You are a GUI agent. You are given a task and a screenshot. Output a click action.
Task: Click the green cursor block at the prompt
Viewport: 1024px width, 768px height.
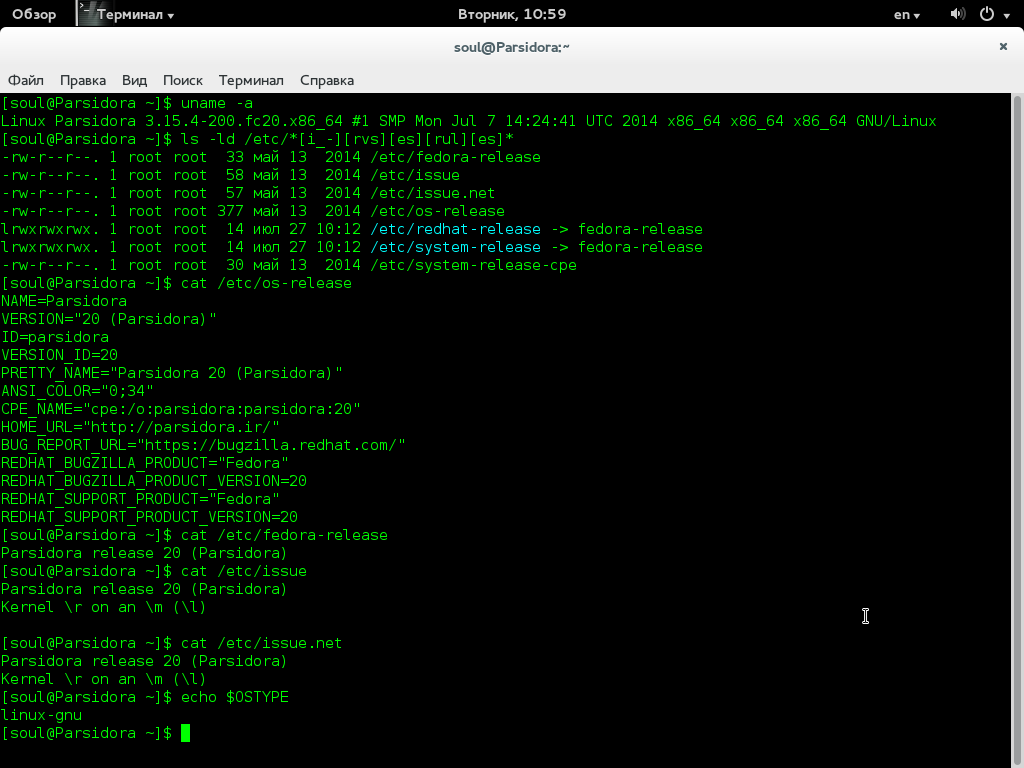coord(185,733)
